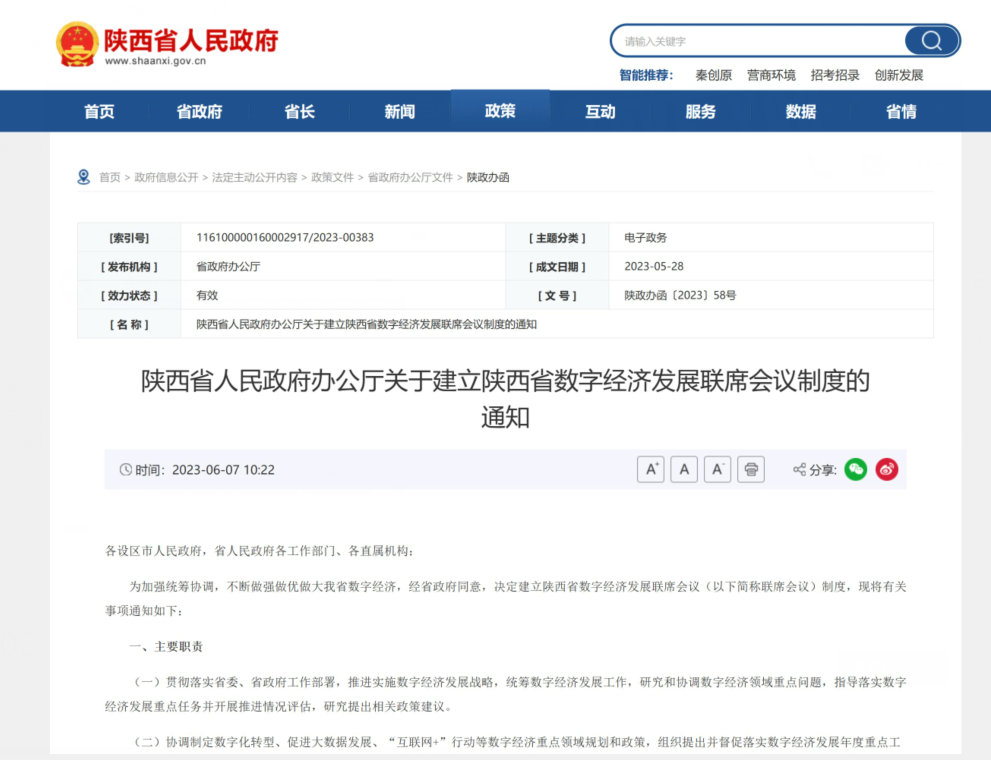
Task: Click the www.shaanxi.gov.cn site address text
Action: 155,61
